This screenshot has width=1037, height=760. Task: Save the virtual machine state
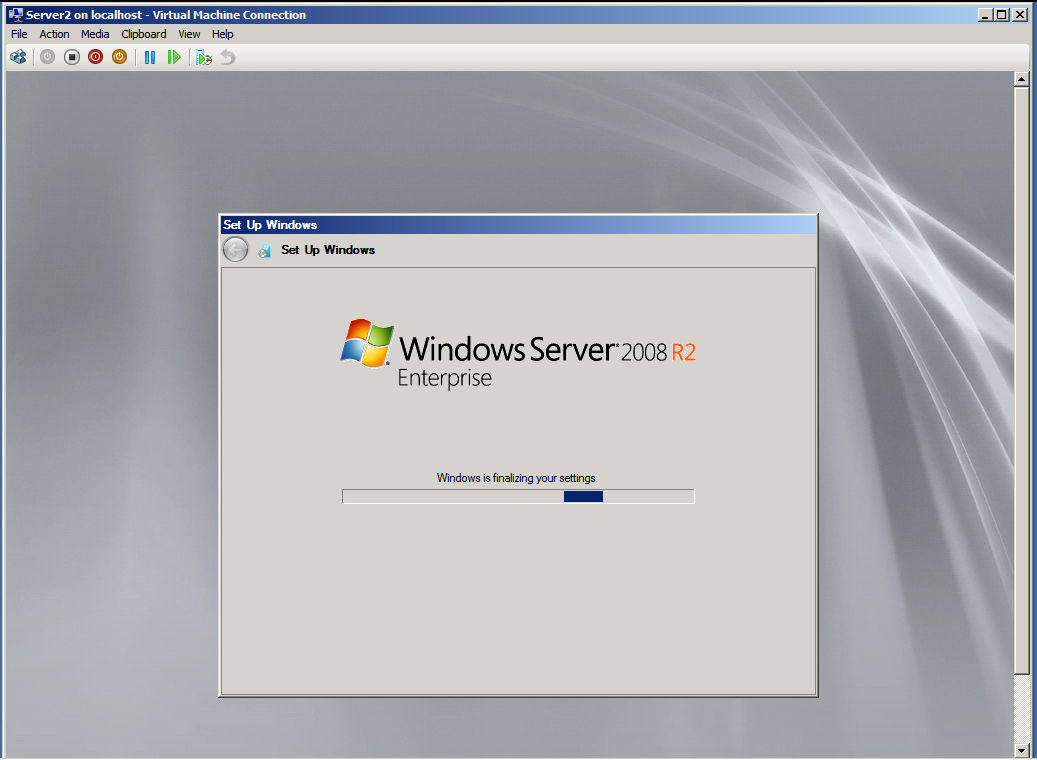click(x=120, y=58)
